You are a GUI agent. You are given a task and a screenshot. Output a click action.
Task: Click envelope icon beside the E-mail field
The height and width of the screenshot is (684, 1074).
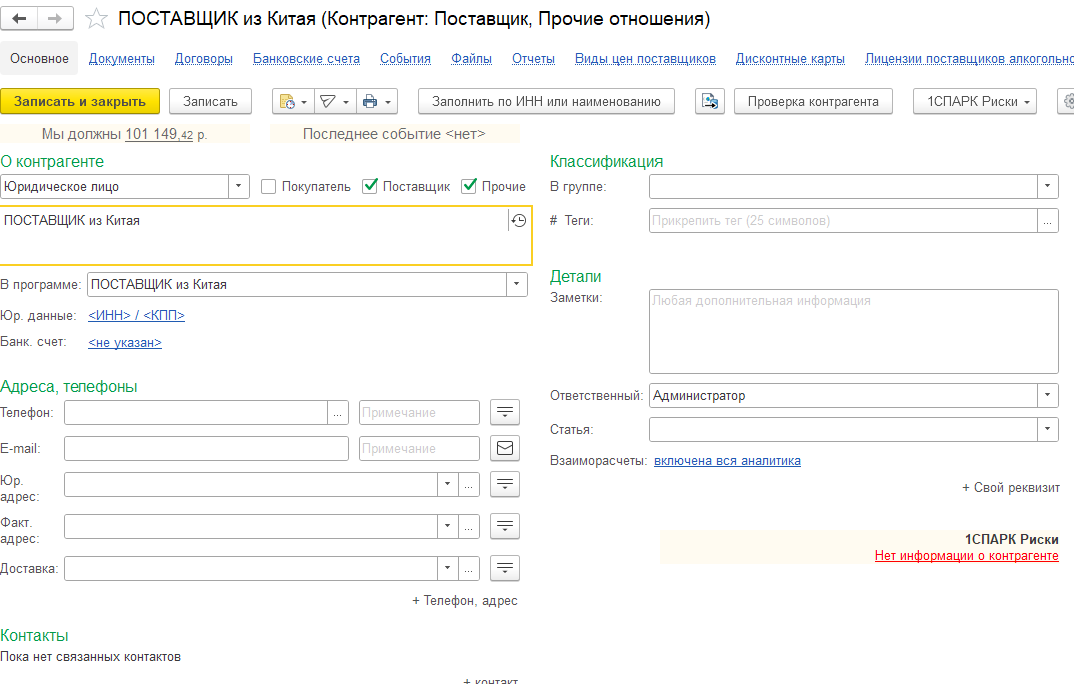click(x=505, y=448)
